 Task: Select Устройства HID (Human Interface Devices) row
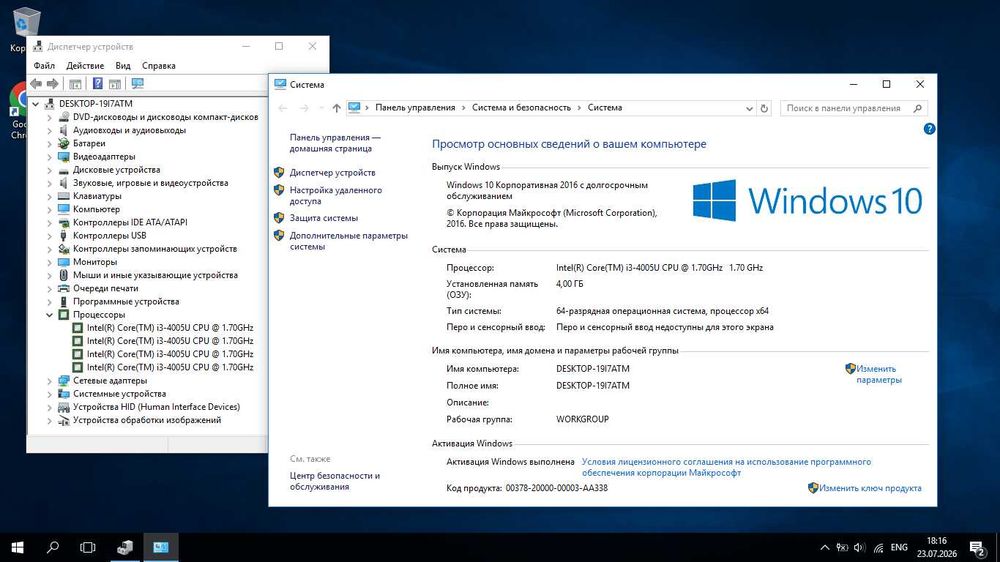coord(156,407)
